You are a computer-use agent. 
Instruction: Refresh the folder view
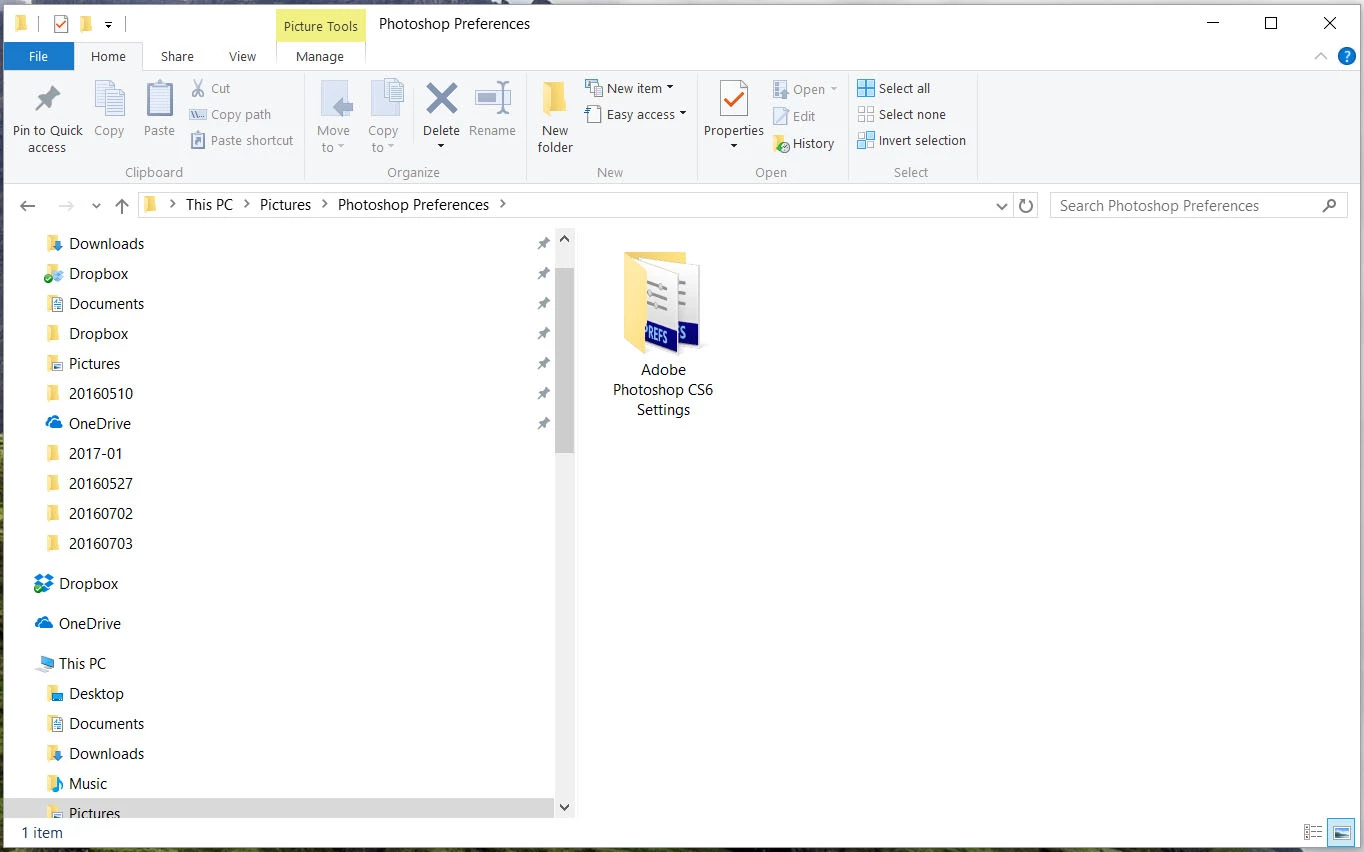coord(1026,205)
